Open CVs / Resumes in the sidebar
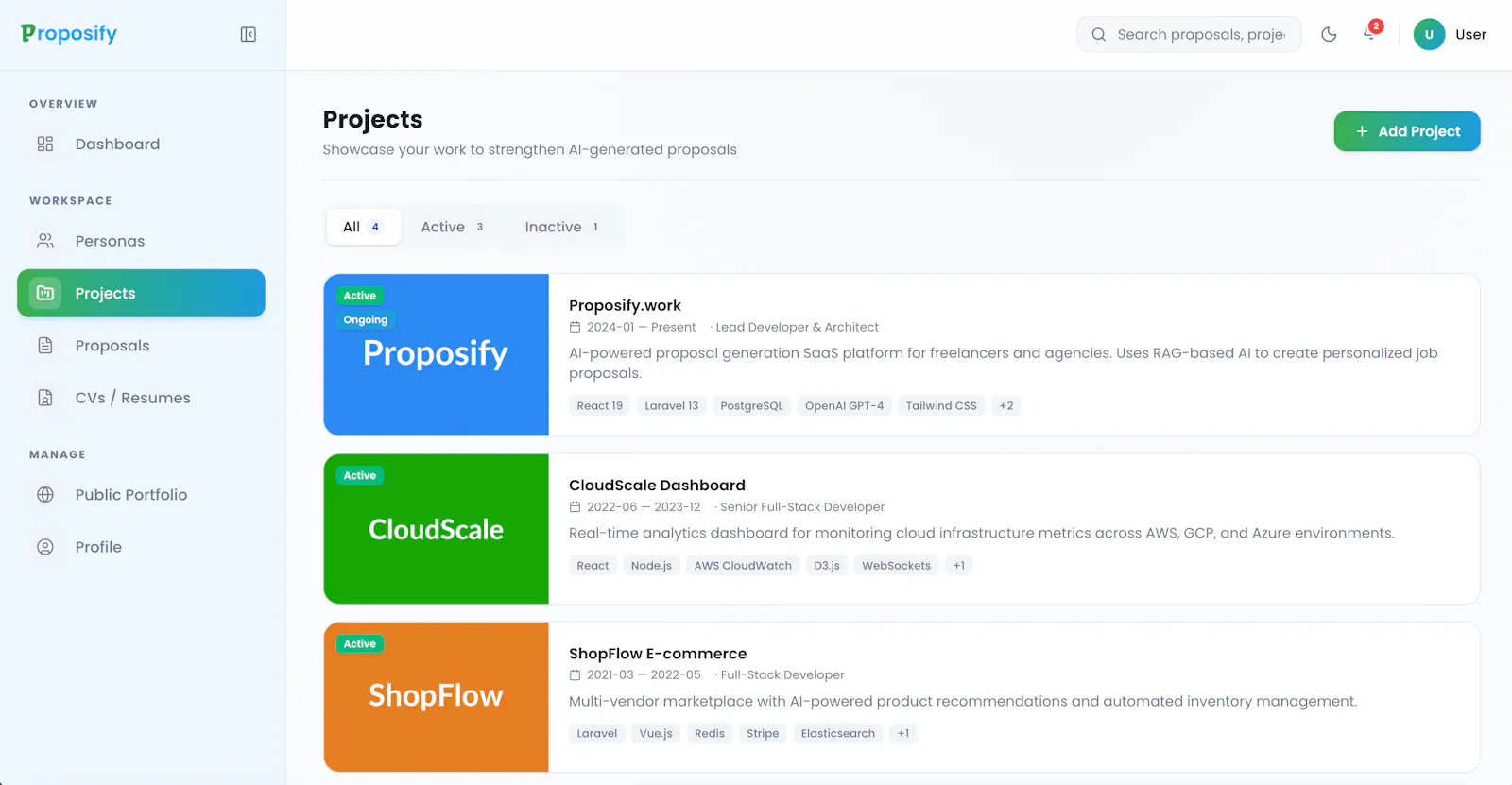 tap(141, 398)
